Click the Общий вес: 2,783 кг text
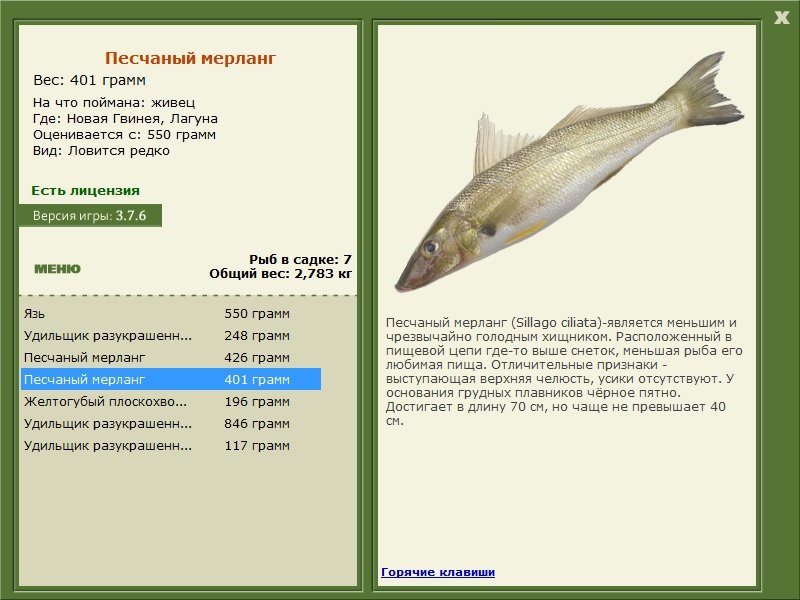Screen dimensions: 800x600 tap(281, 273)
